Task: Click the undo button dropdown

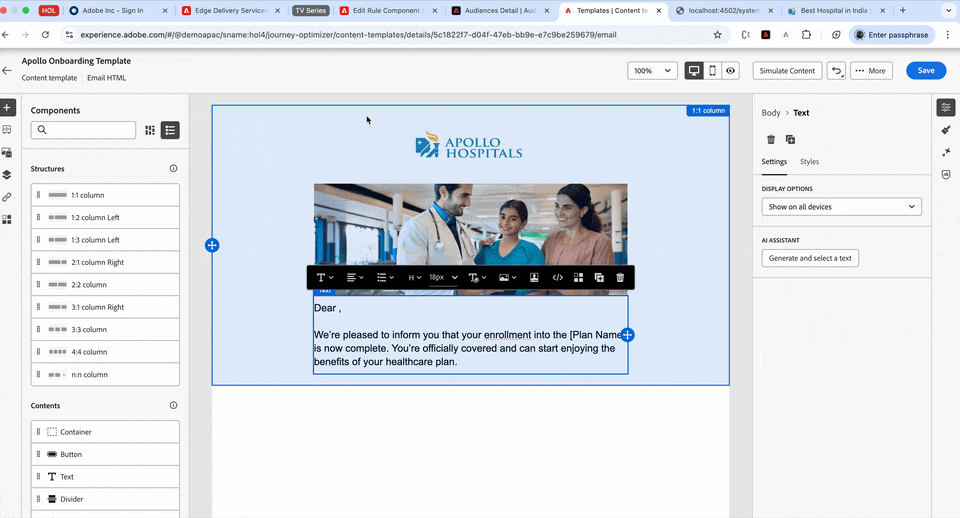Action: [836, 70]
